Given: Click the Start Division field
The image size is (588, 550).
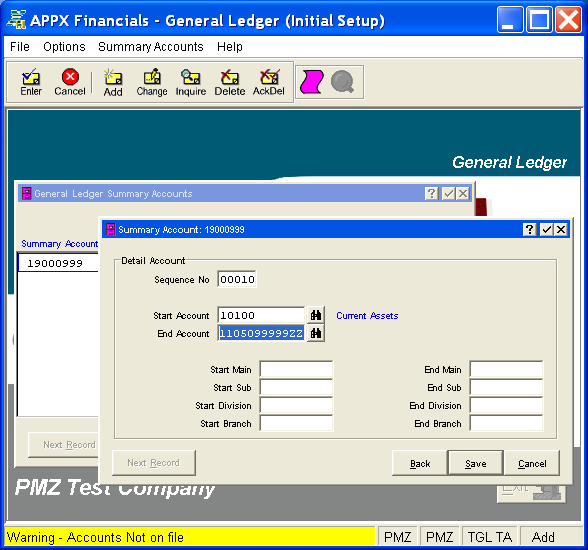Looking at the screenshot, I should pos(296,405).
